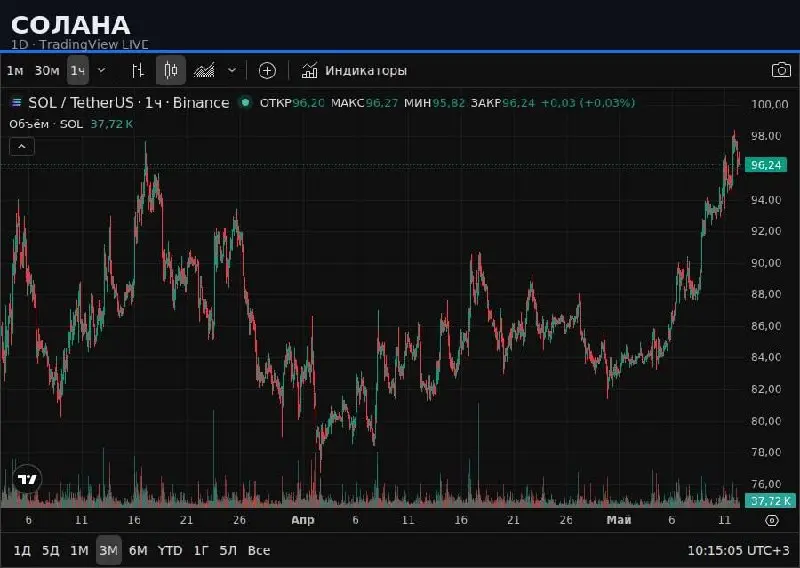Image resolution: width=800 pixels, height=568 pixels.
Task: Select the 30м timeframe
Action: [x=47, y=70]
